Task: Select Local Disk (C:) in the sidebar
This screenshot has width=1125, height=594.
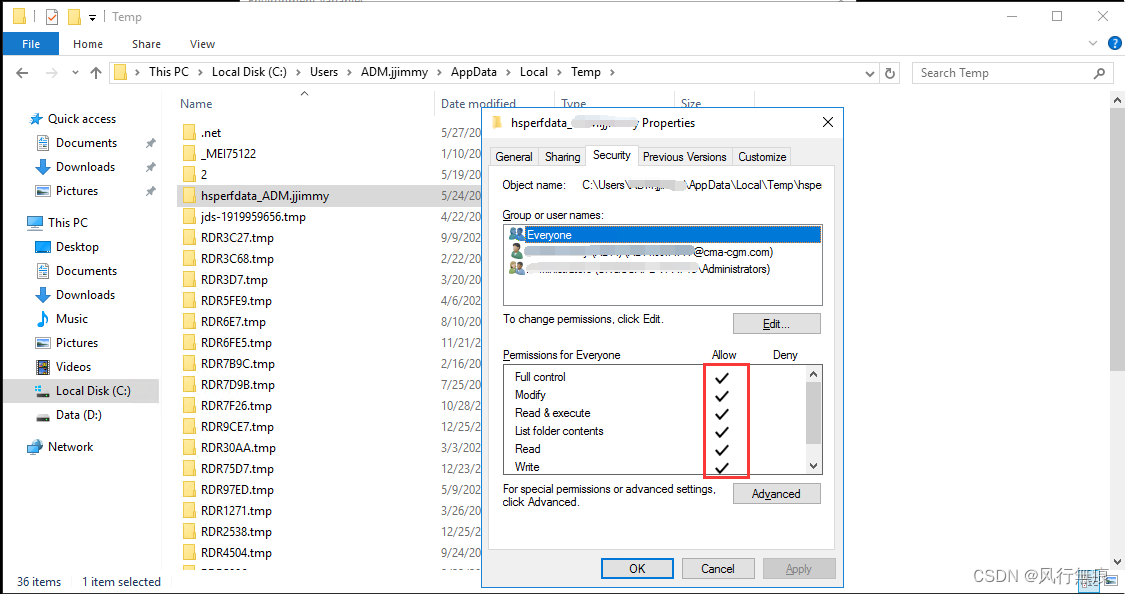Action: [x=94, y=390]
